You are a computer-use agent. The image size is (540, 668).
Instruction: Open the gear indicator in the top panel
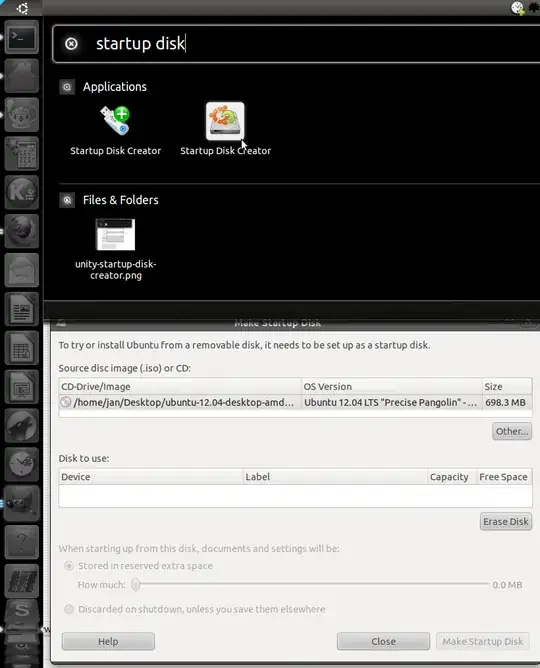(534, 8)
